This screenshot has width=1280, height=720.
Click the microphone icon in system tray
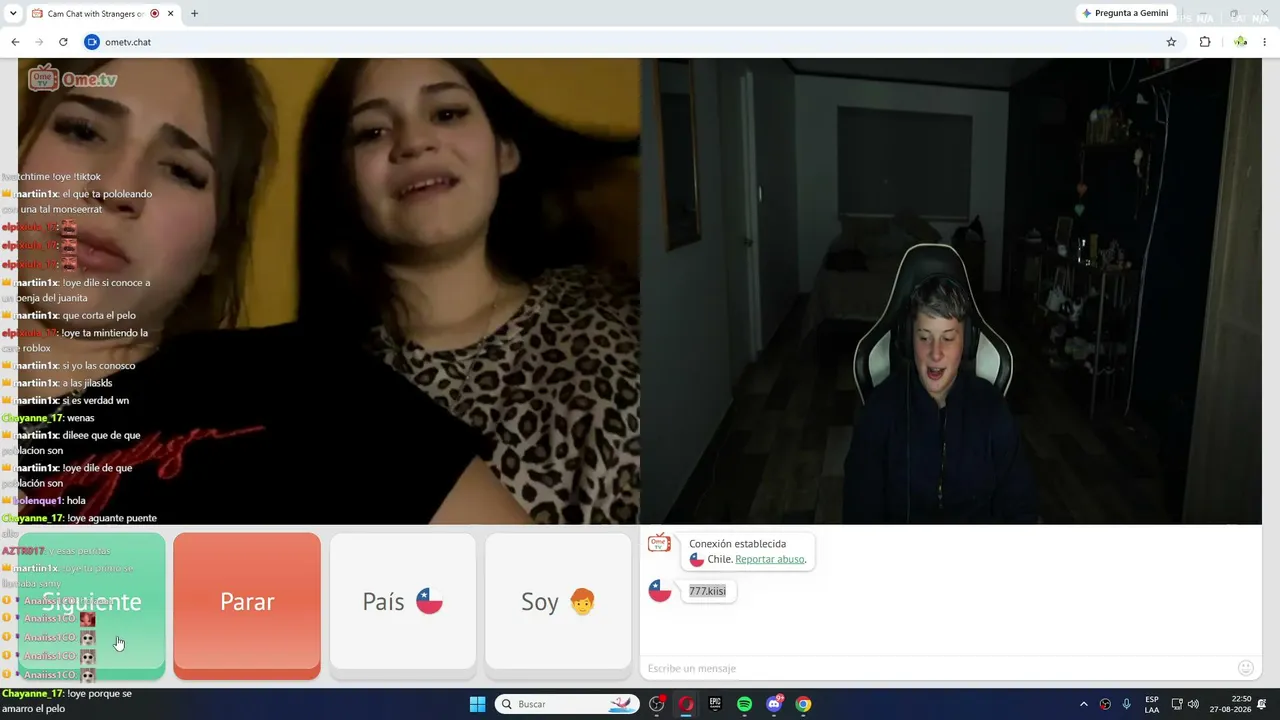coord(1126,704)
